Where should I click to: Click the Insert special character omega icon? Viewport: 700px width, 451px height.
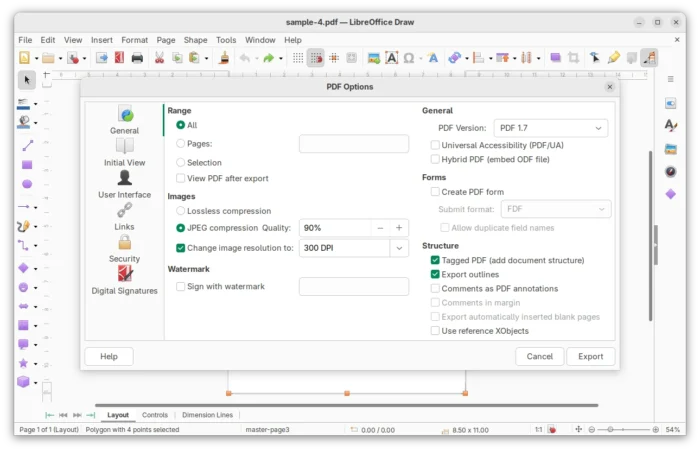click(408, 58)
